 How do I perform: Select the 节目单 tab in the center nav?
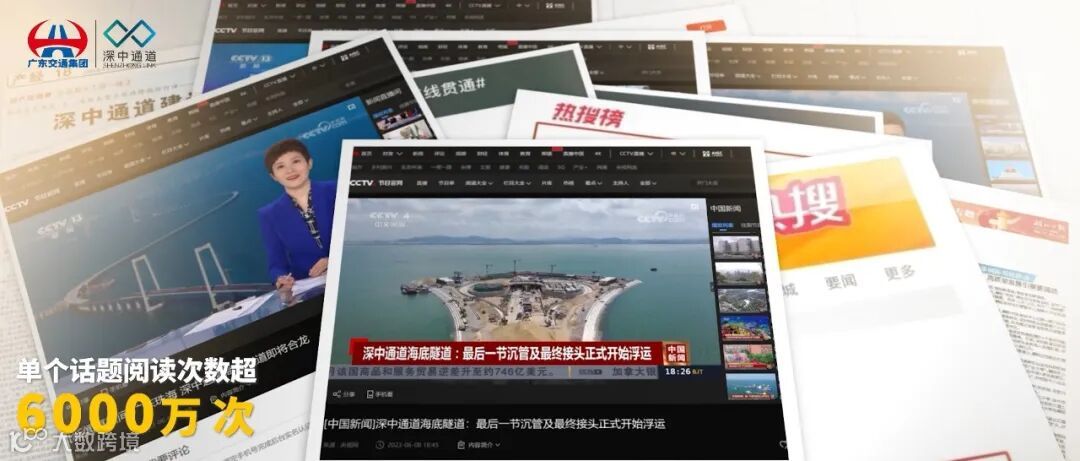(446, 183)
